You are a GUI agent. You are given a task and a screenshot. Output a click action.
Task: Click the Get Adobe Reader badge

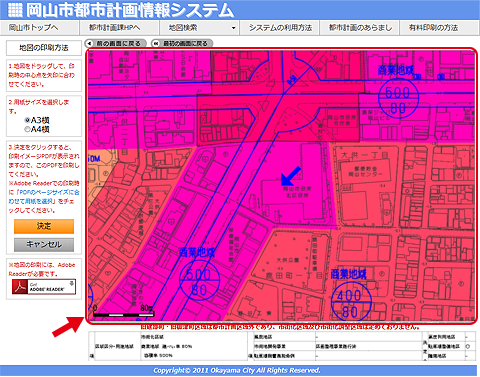[x=44, y=287]
